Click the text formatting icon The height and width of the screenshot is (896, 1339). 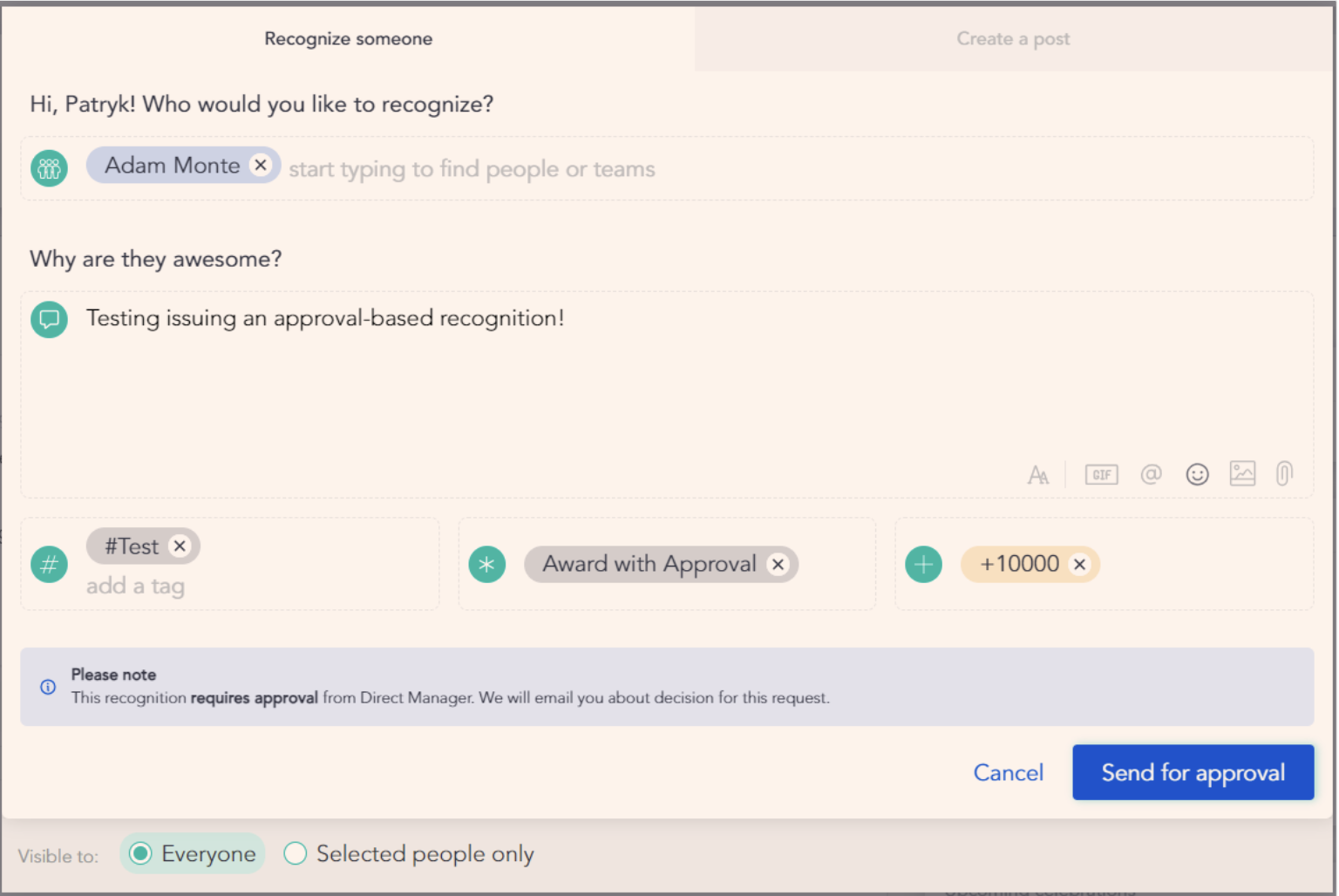pos(1037,475)
